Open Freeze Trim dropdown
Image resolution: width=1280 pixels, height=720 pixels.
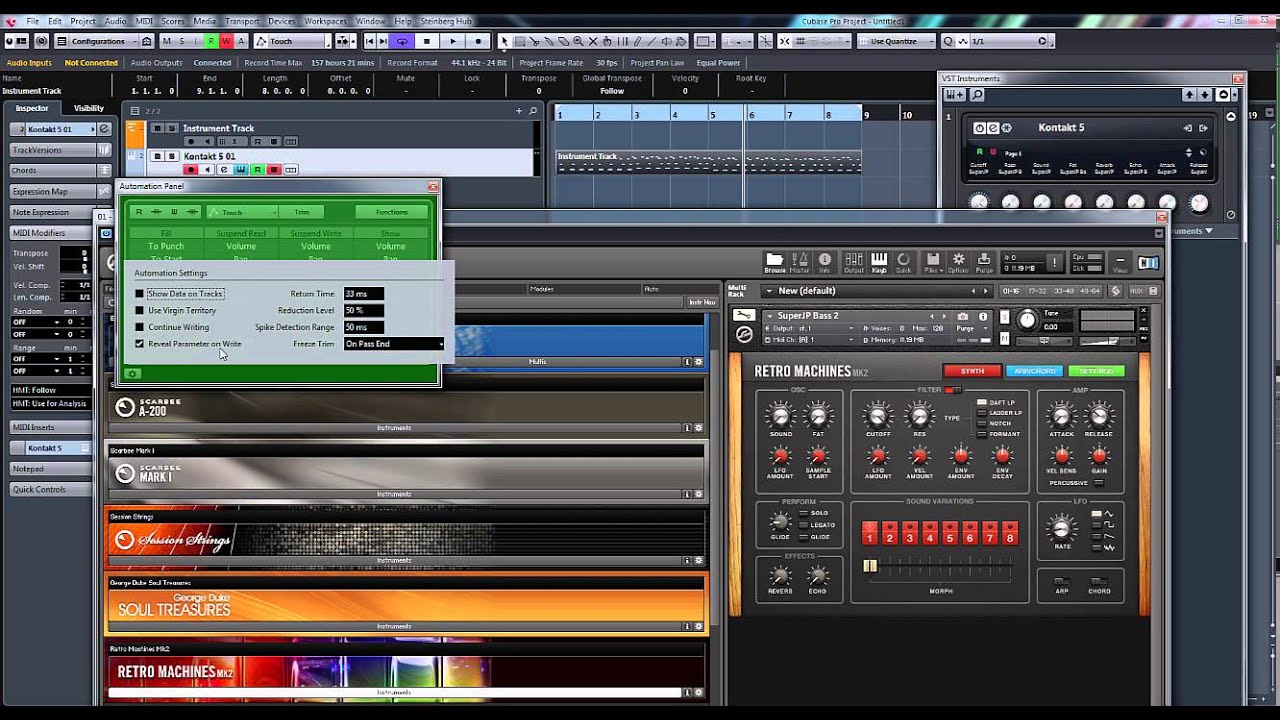click(393, 344)
